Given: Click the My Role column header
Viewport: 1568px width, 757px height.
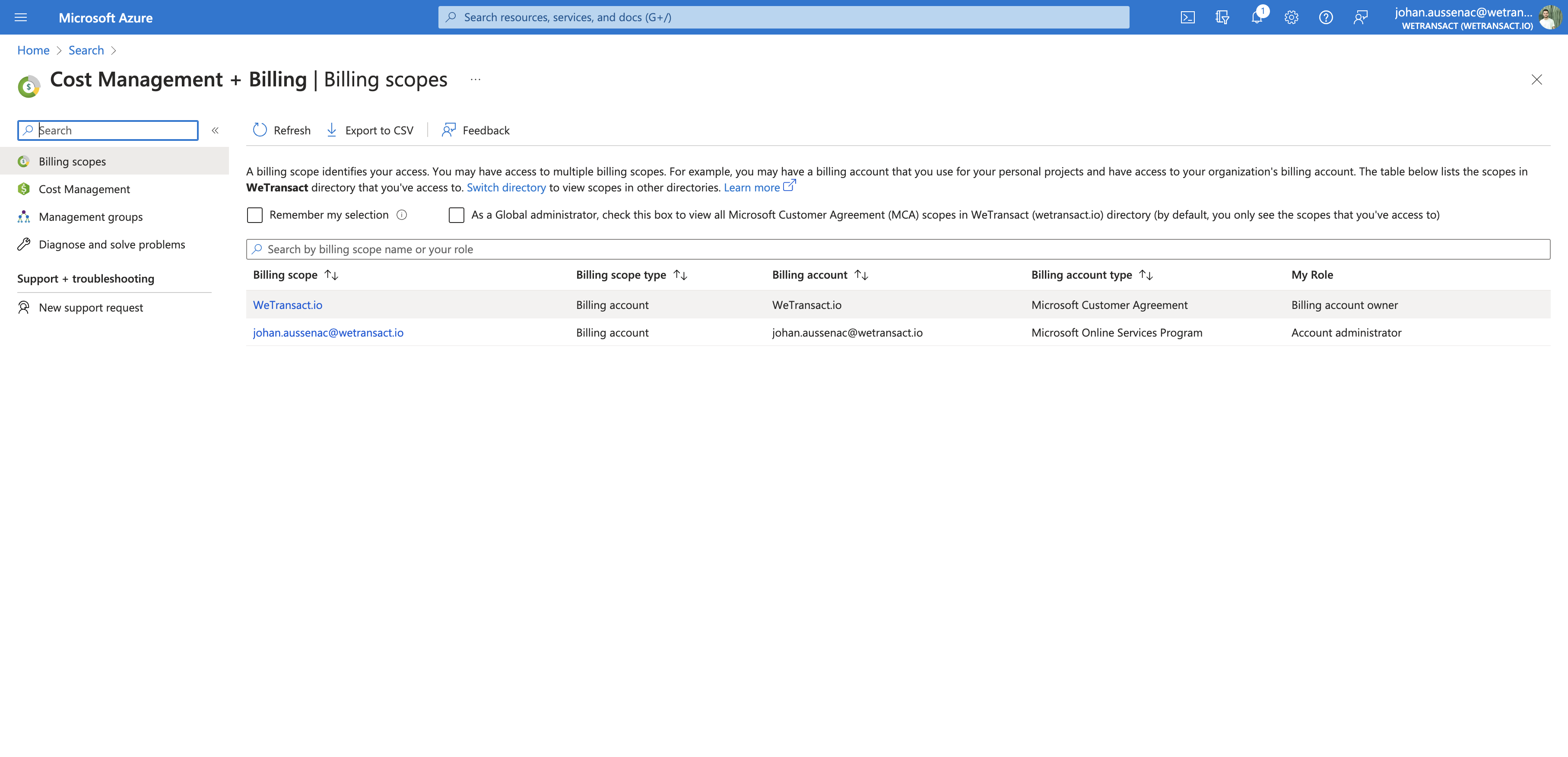Looking at the screenshot, I should (1312, 275).
